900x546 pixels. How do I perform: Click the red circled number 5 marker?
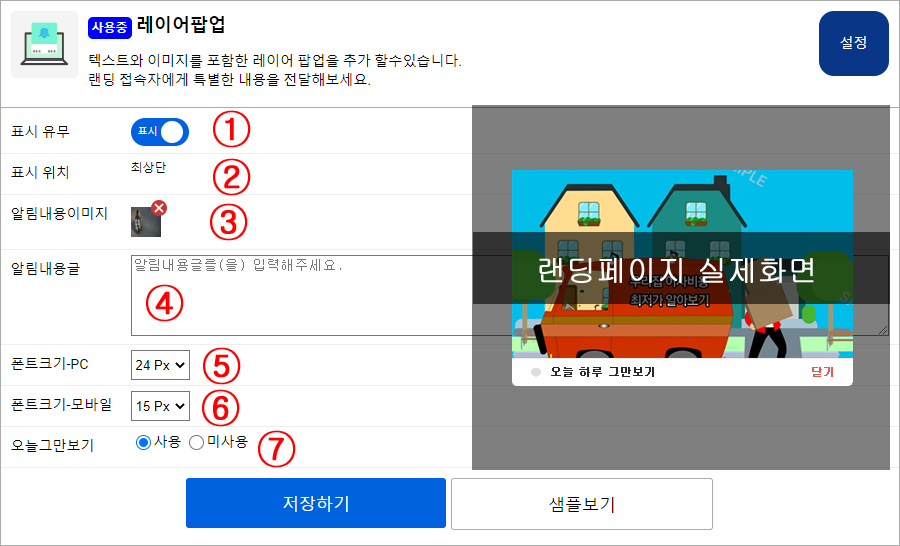click(221, 366)
